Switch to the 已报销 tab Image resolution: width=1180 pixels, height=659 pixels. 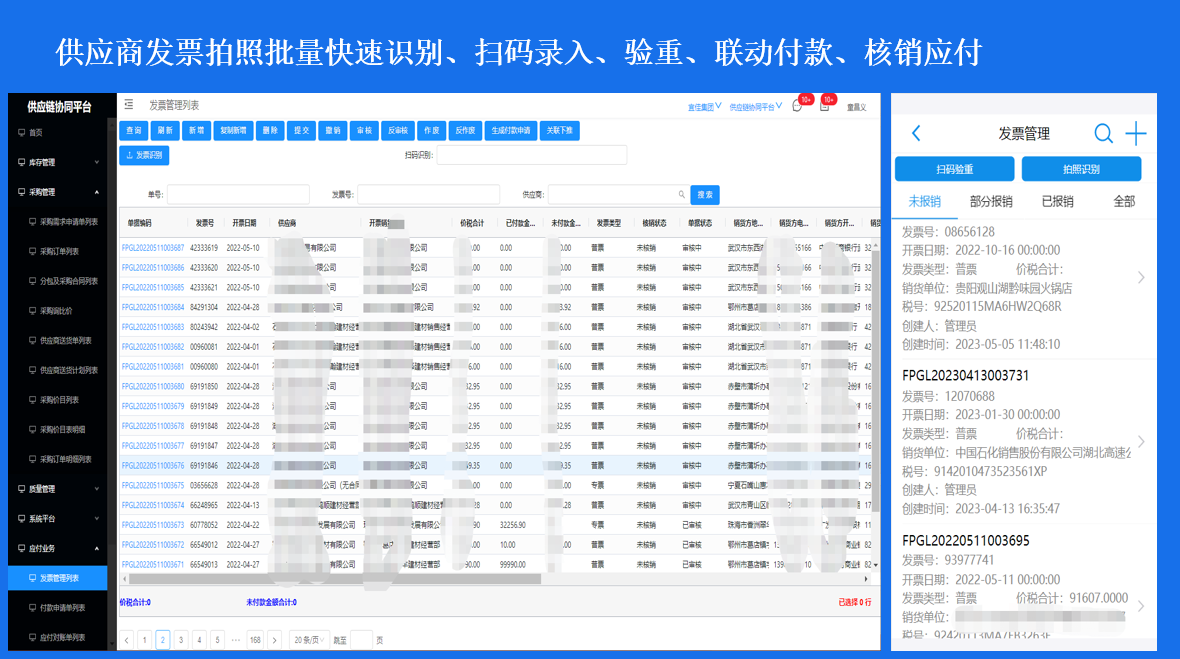[1057, 201]
